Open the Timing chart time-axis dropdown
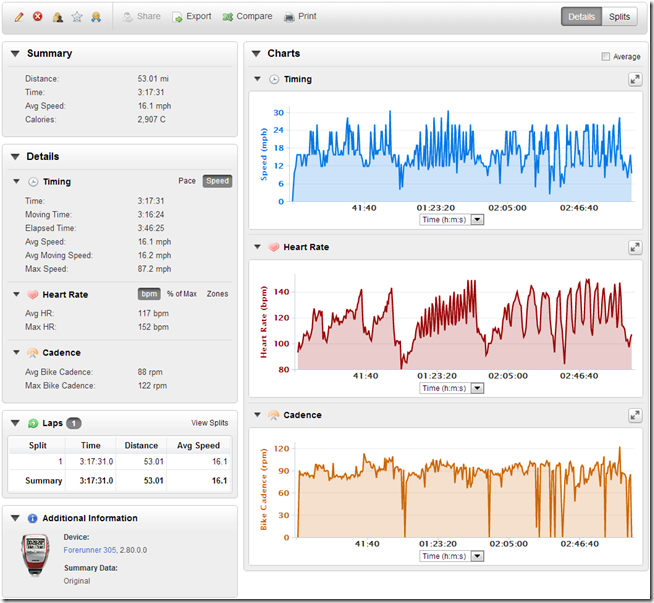 (x=476, y=220)
